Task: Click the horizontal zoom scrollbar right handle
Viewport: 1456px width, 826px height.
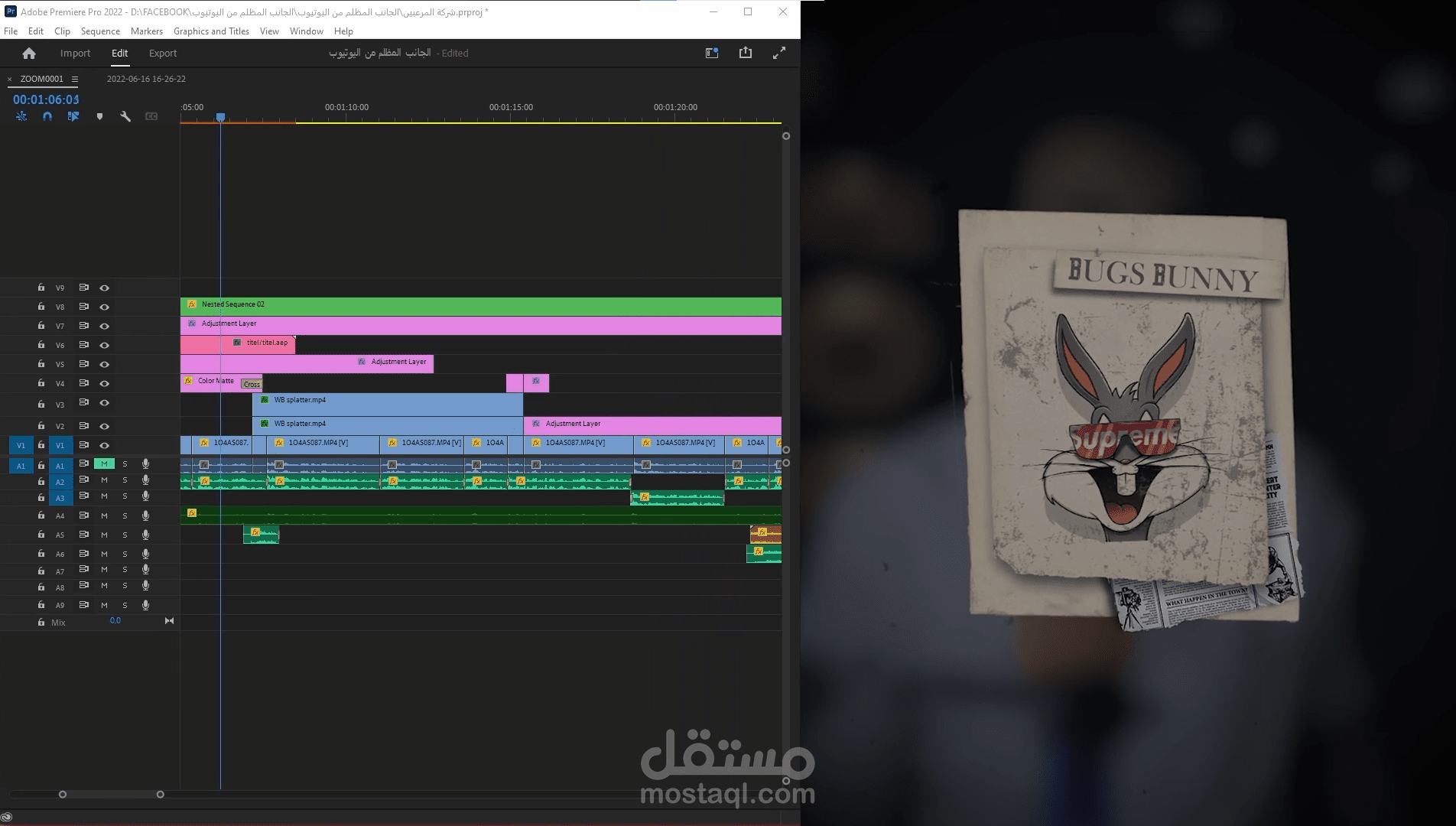Action: click(x=160, y=795)
